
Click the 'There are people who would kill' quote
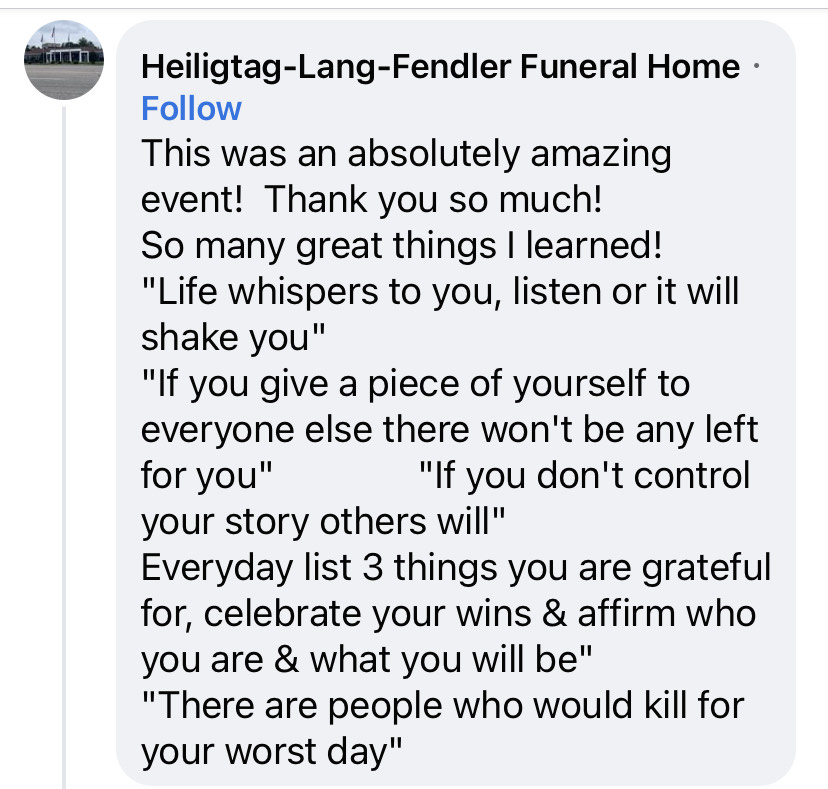443,706
